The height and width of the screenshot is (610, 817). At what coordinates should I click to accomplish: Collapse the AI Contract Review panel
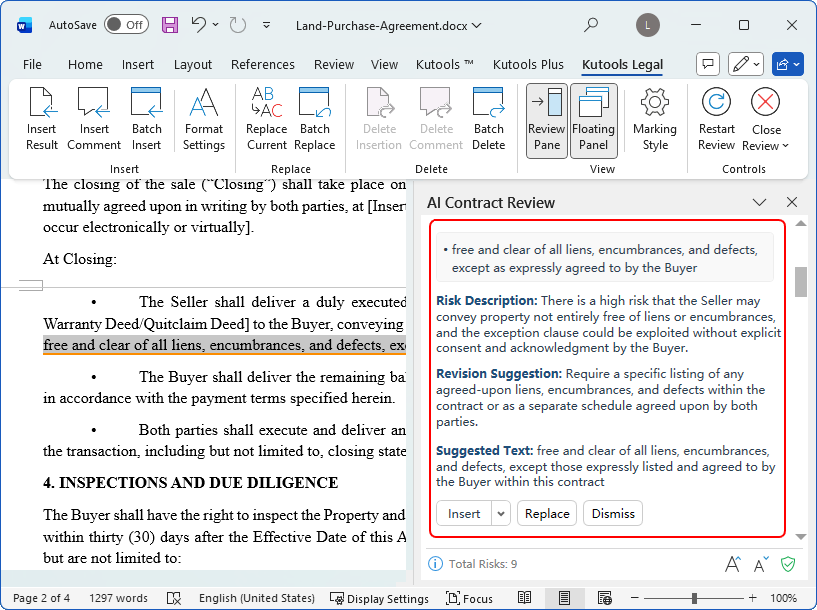[759, 201]
